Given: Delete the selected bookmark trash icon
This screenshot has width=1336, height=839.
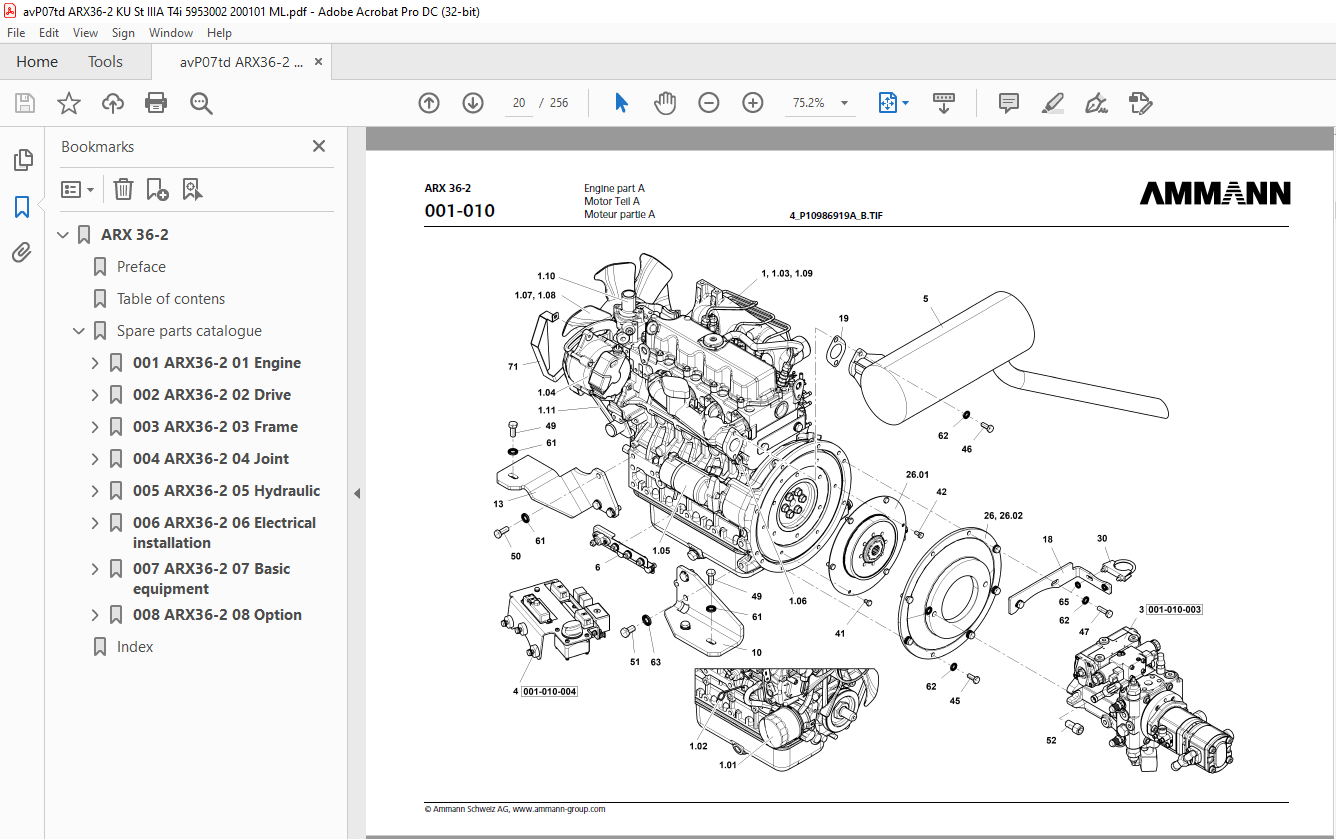Looking at the screenshot, I should pos(123,189).
